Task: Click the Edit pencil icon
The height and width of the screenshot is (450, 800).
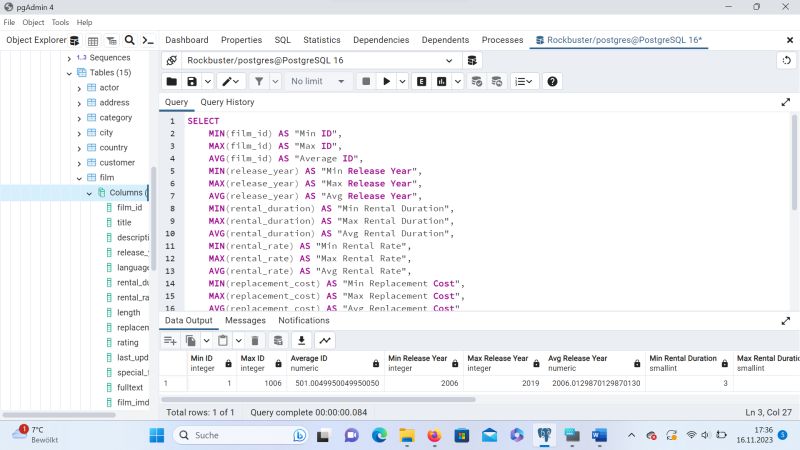Action: point(230,81)
